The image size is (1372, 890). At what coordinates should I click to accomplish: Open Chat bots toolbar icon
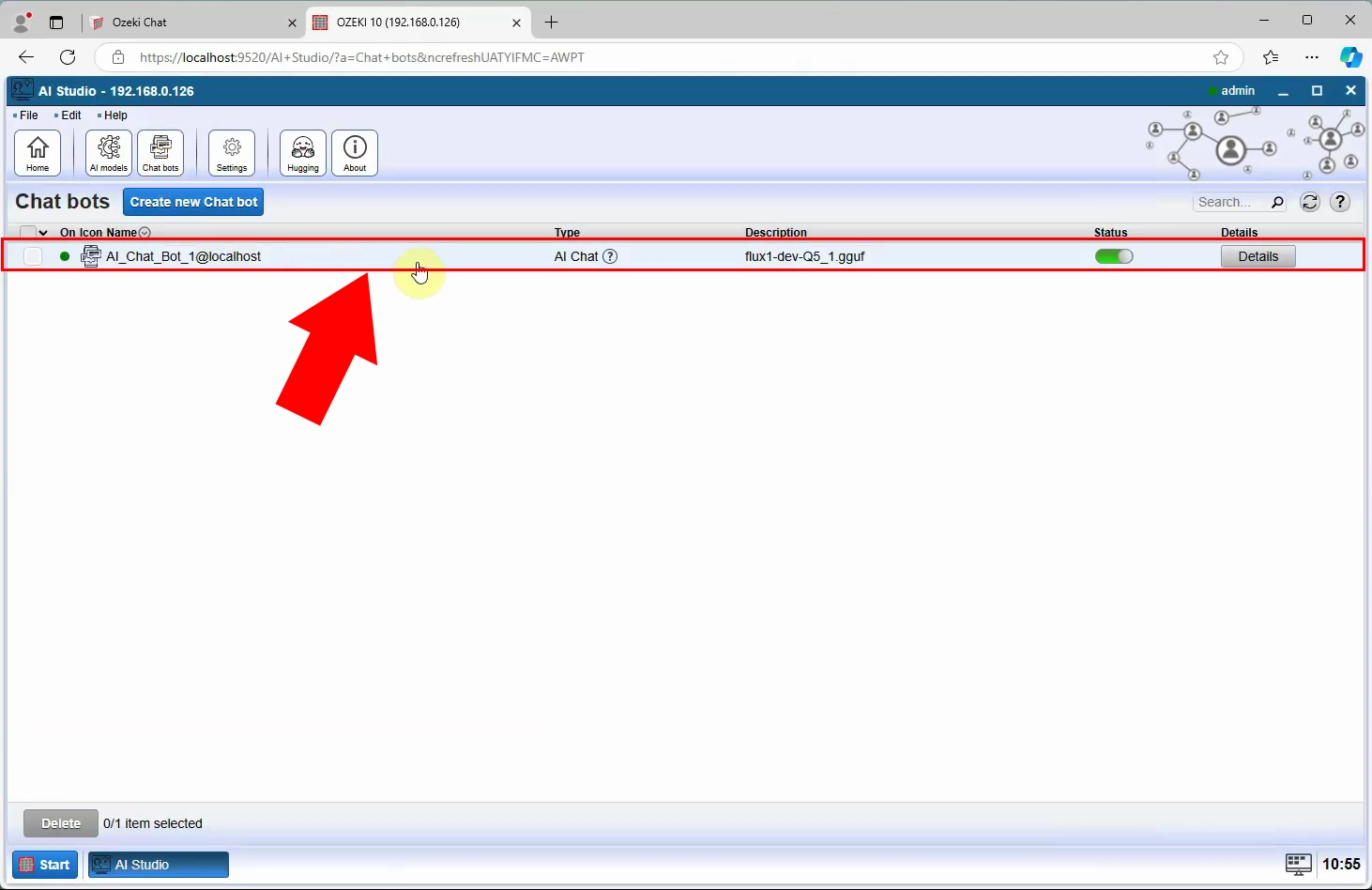pyautogui.click(x=160, y=153)
